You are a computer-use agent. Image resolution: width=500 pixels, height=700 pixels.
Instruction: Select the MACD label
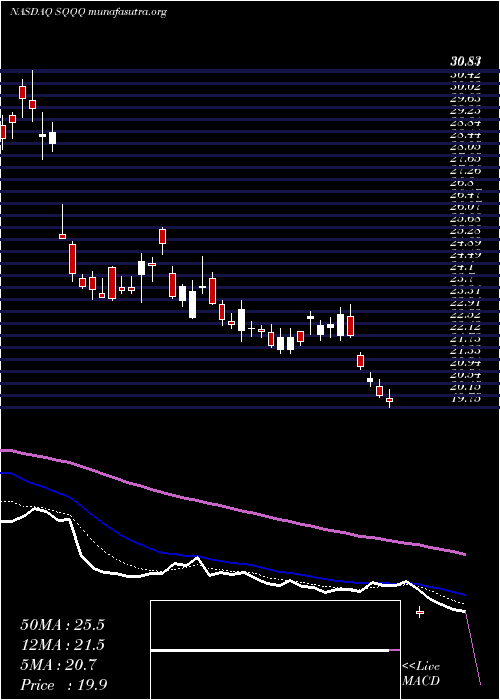pos(421,681)
